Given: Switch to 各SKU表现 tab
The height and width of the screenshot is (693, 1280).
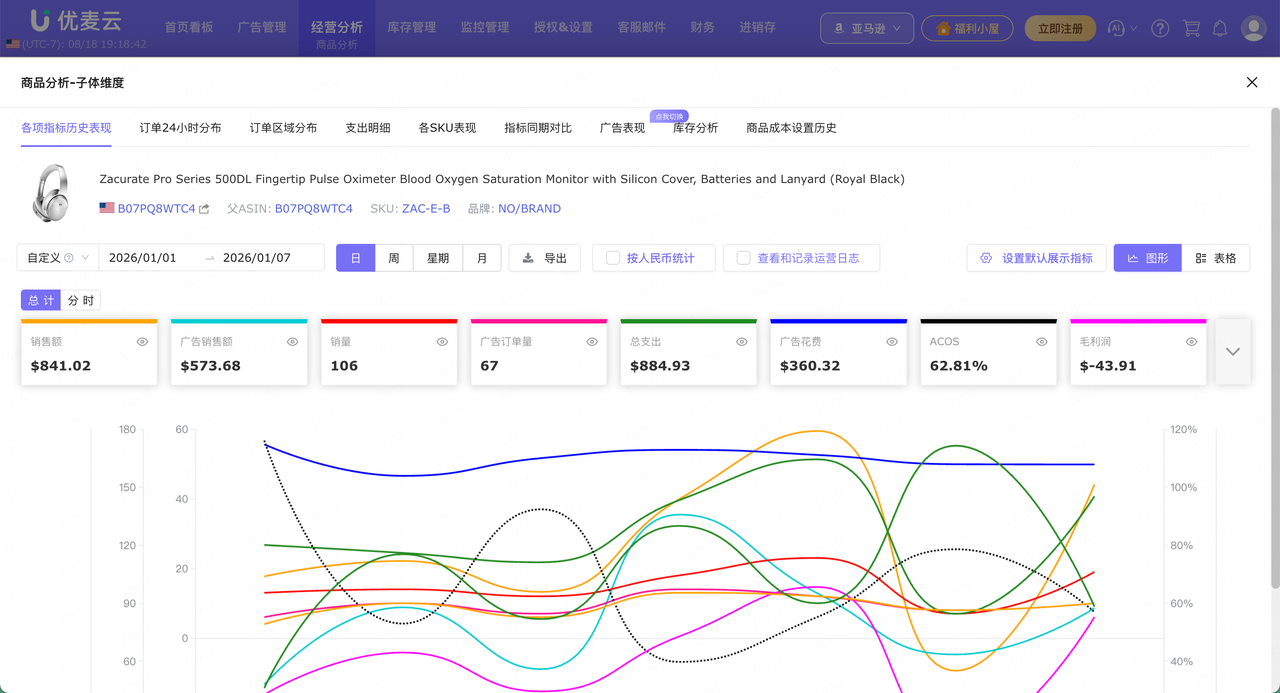Looking at the screenshot, I should [x=447, y=128].
